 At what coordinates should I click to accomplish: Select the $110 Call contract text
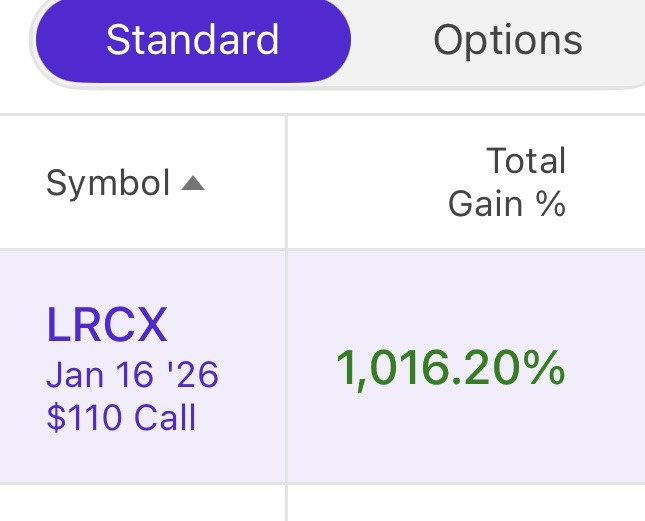[x=121, y=417]
